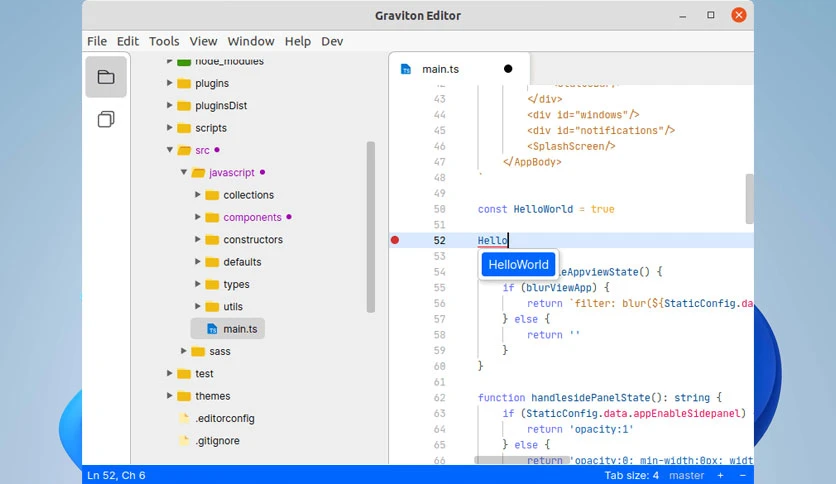Switch to the main.ts editor tab
836x484 pixels.
point(459,69)
